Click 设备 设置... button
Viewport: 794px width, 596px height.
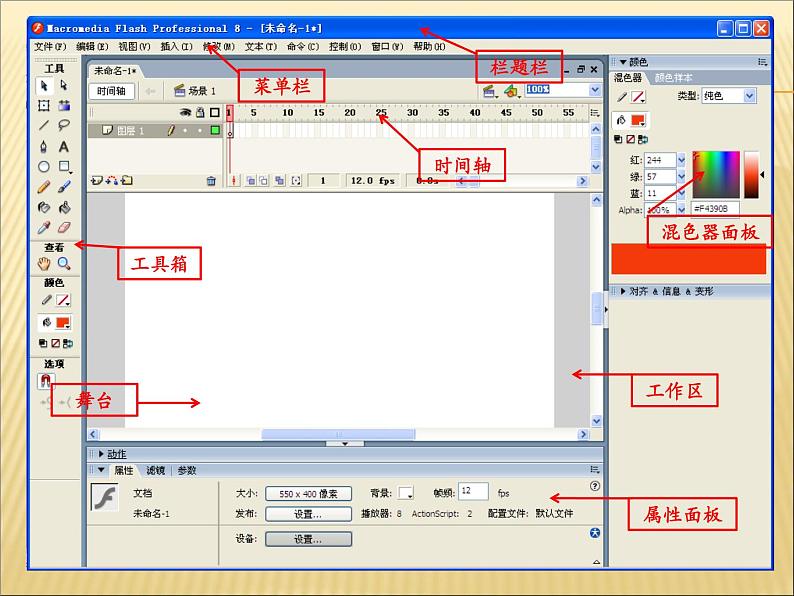tap(308, 539)
